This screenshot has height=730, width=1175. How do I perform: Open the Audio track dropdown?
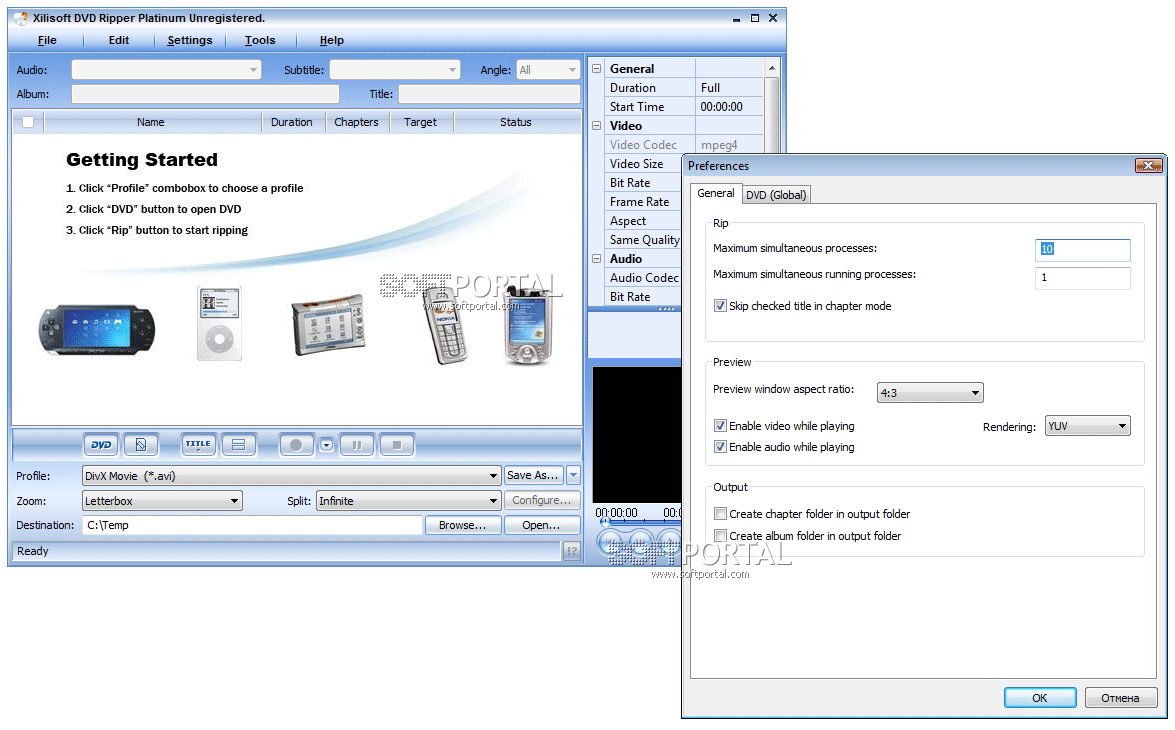tap(166, 70)
